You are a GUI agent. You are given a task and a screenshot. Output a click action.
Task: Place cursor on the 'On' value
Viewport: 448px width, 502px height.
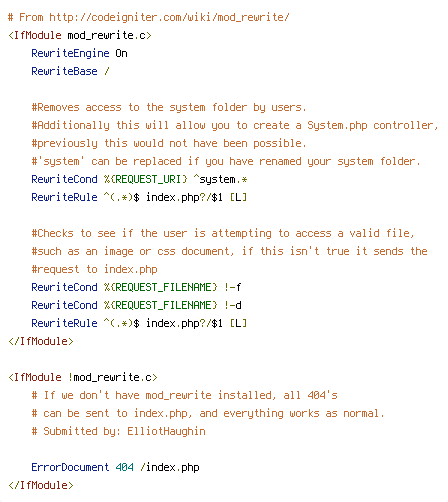[121, 53]
